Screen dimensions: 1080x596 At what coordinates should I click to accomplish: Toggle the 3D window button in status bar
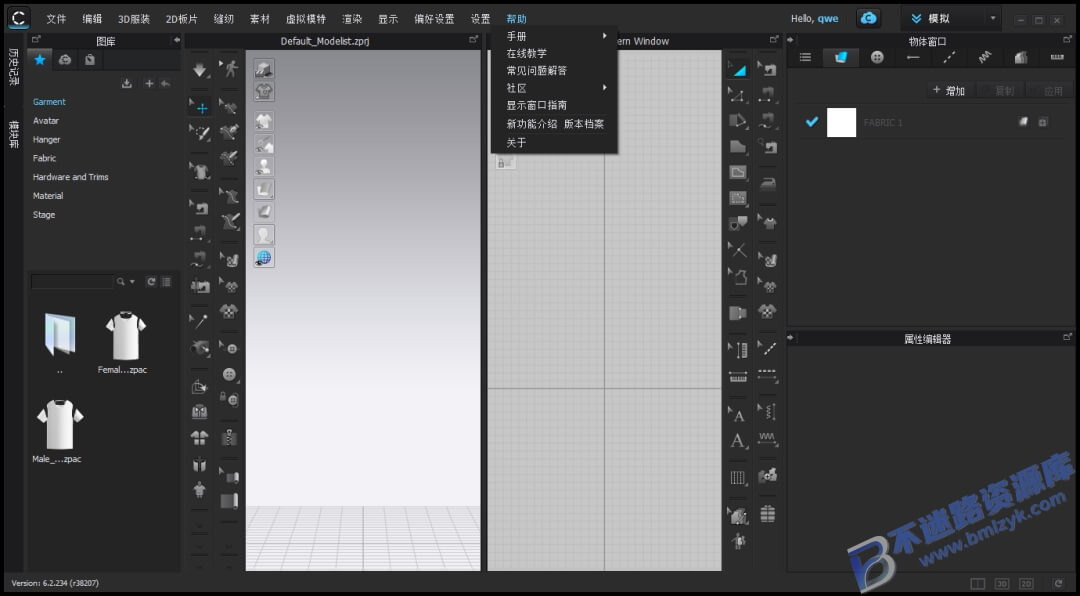tap(1002, 584)
